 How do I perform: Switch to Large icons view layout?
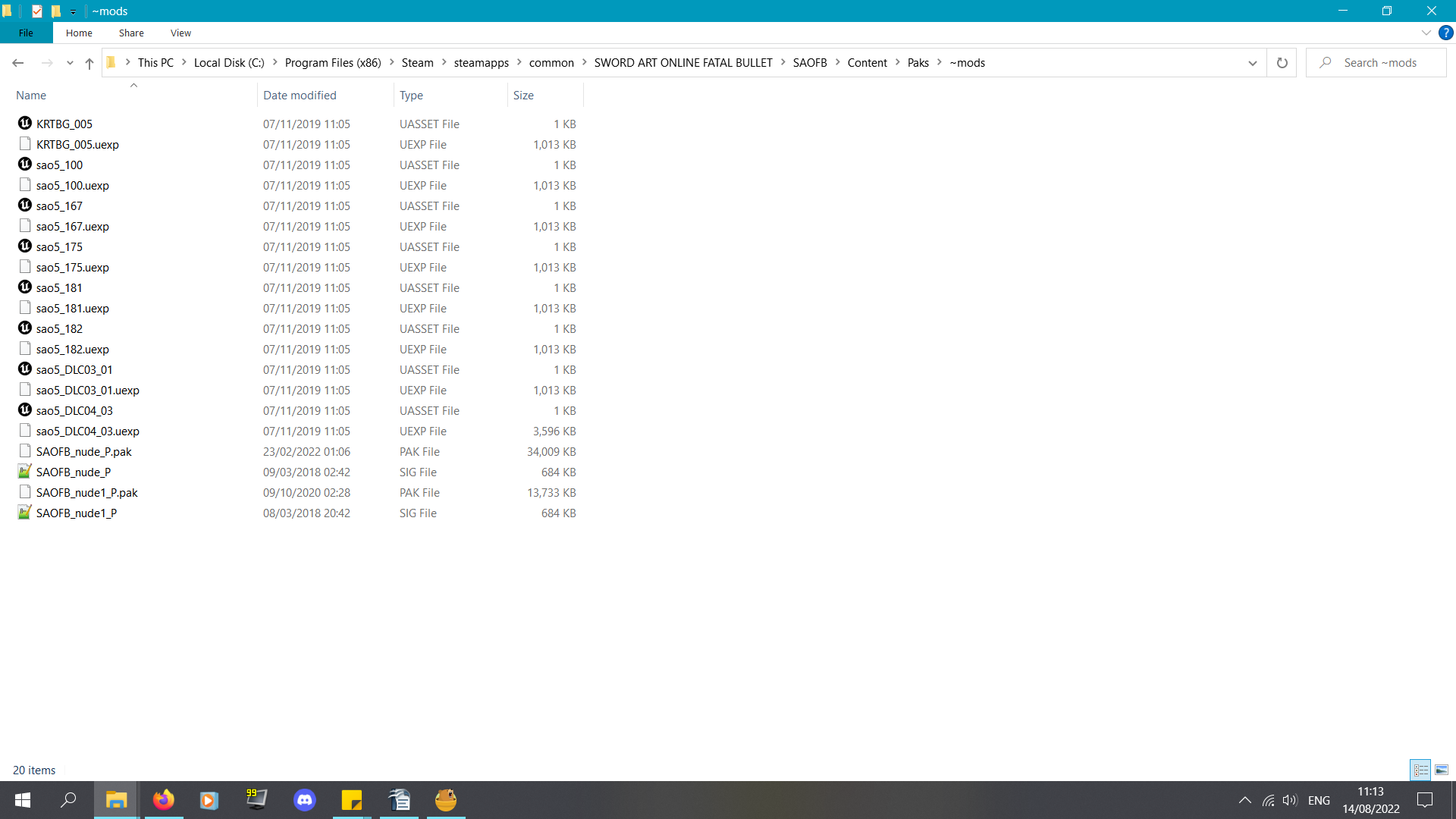[1442, 770]
